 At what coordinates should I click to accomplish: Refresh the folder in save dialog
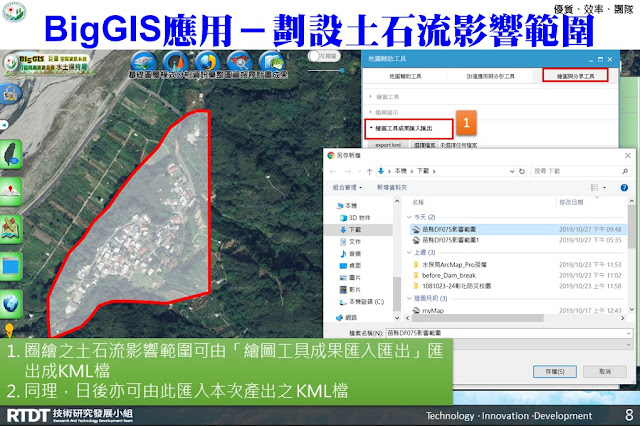[522, 171]
